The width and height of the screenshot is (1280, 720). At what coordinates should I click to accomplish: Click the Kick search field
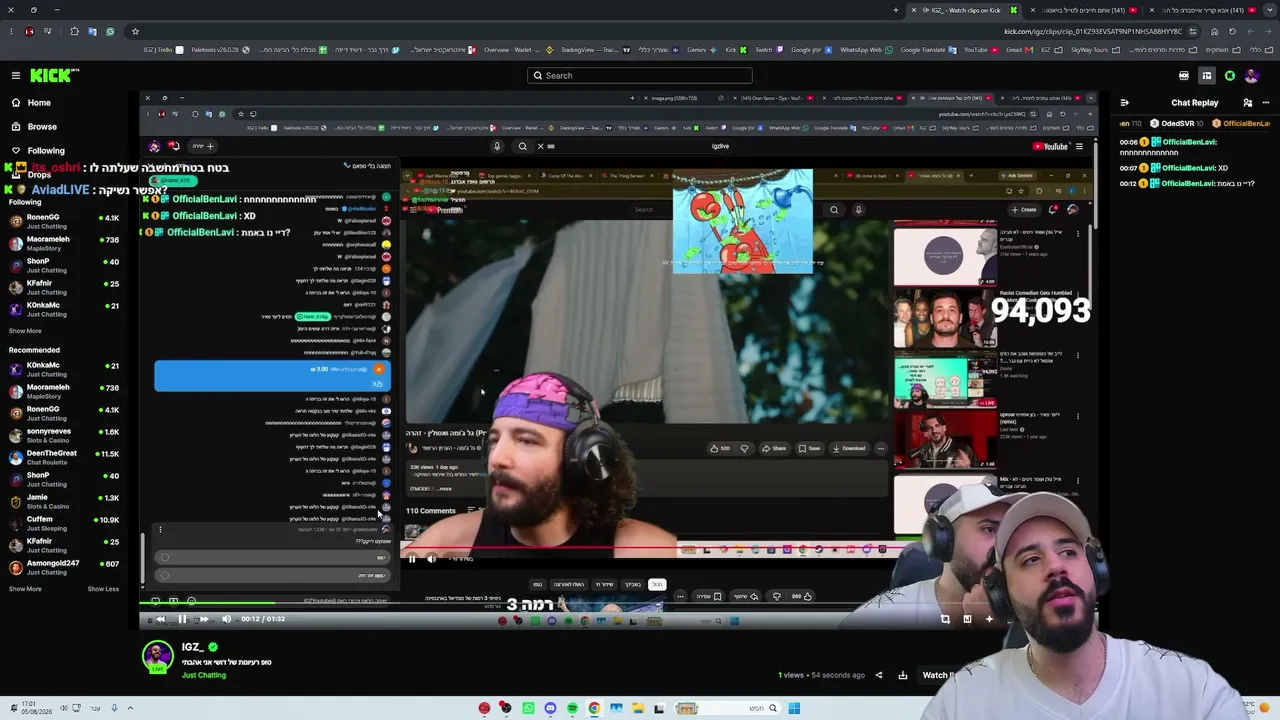[x=640, y=75]
